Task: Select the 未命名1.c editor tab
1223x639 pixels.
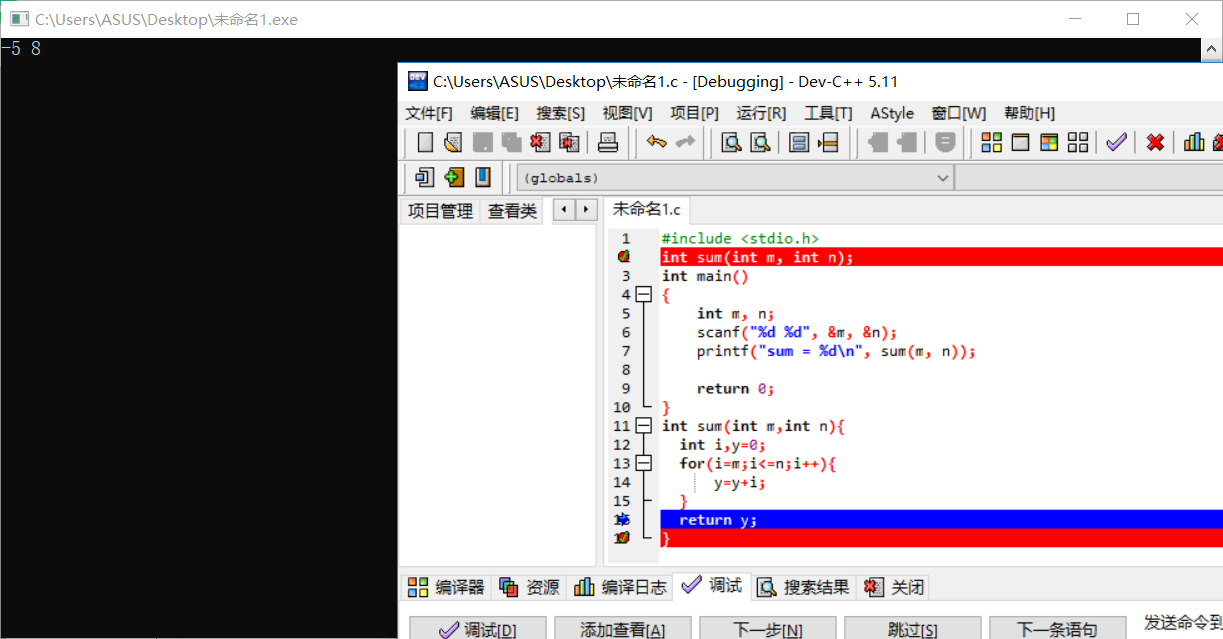Action: [x=646, y=209]
